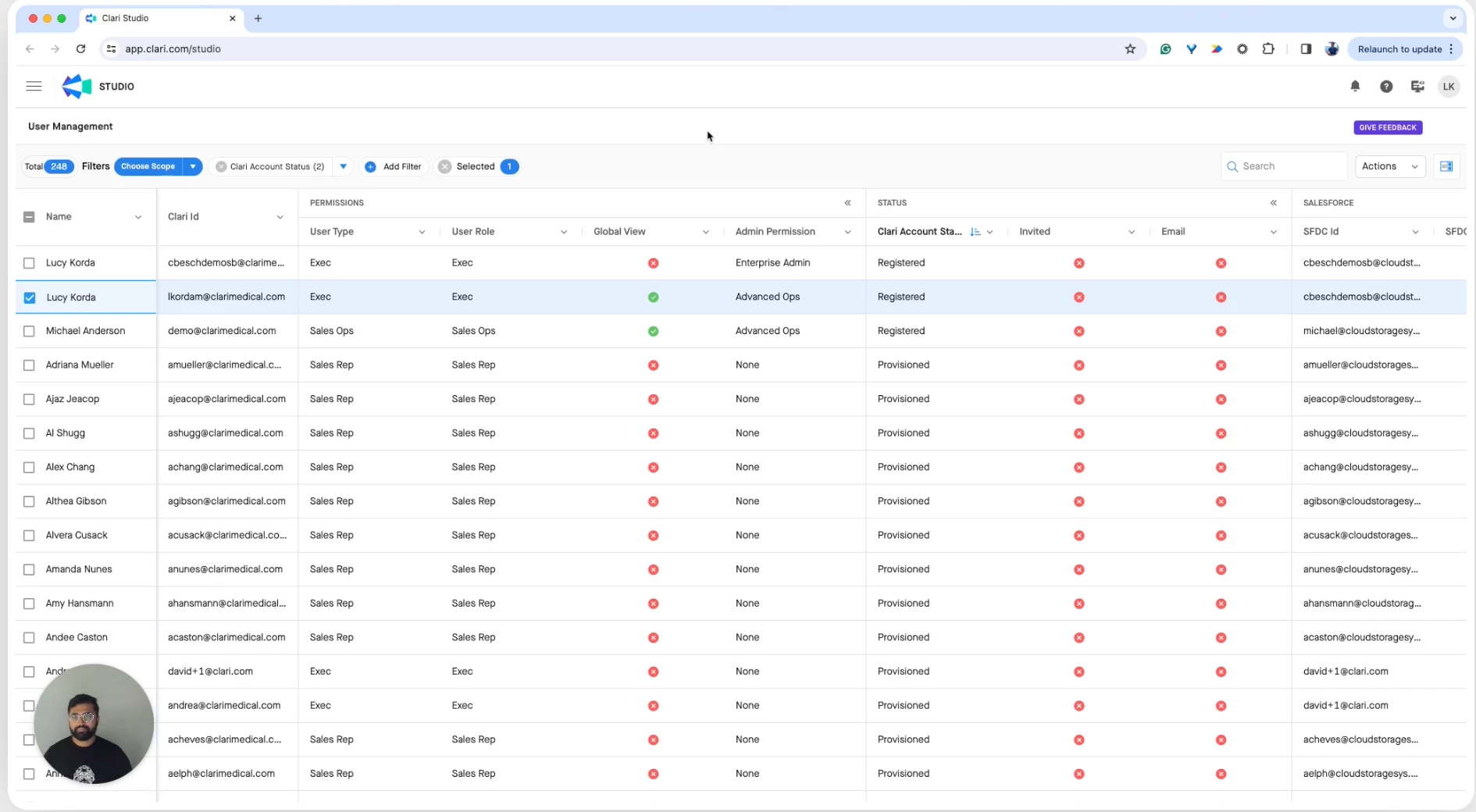1476x812 pixels.
Task: Click the Add Filter button
Action: coord(394,166)
